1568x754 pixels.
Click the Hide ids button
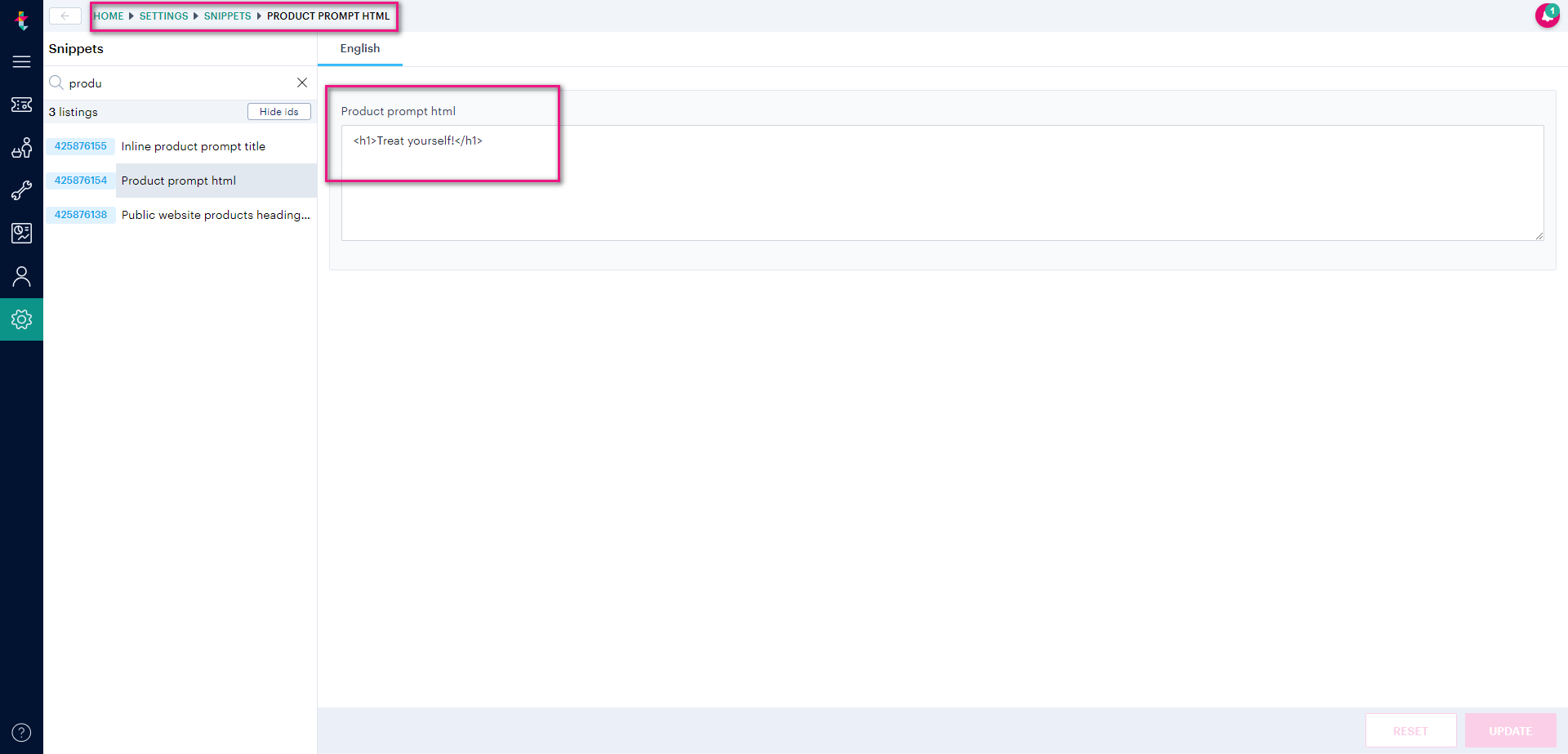tap(279, 112)
